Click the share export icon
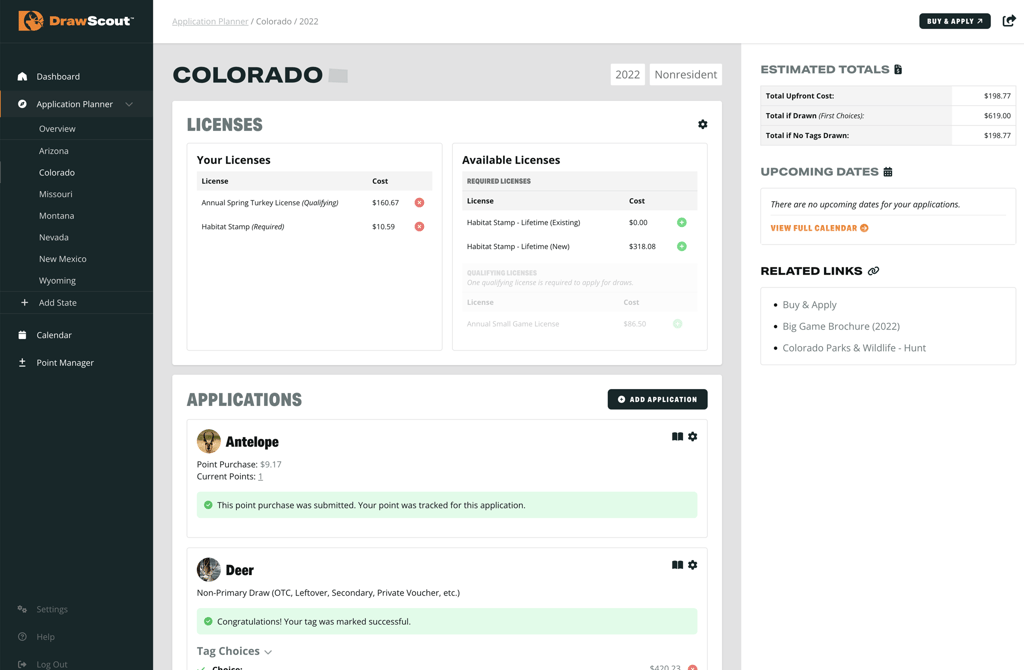Image resolution: width=1024 pixels, height=670 pixels. [1009, 21]
